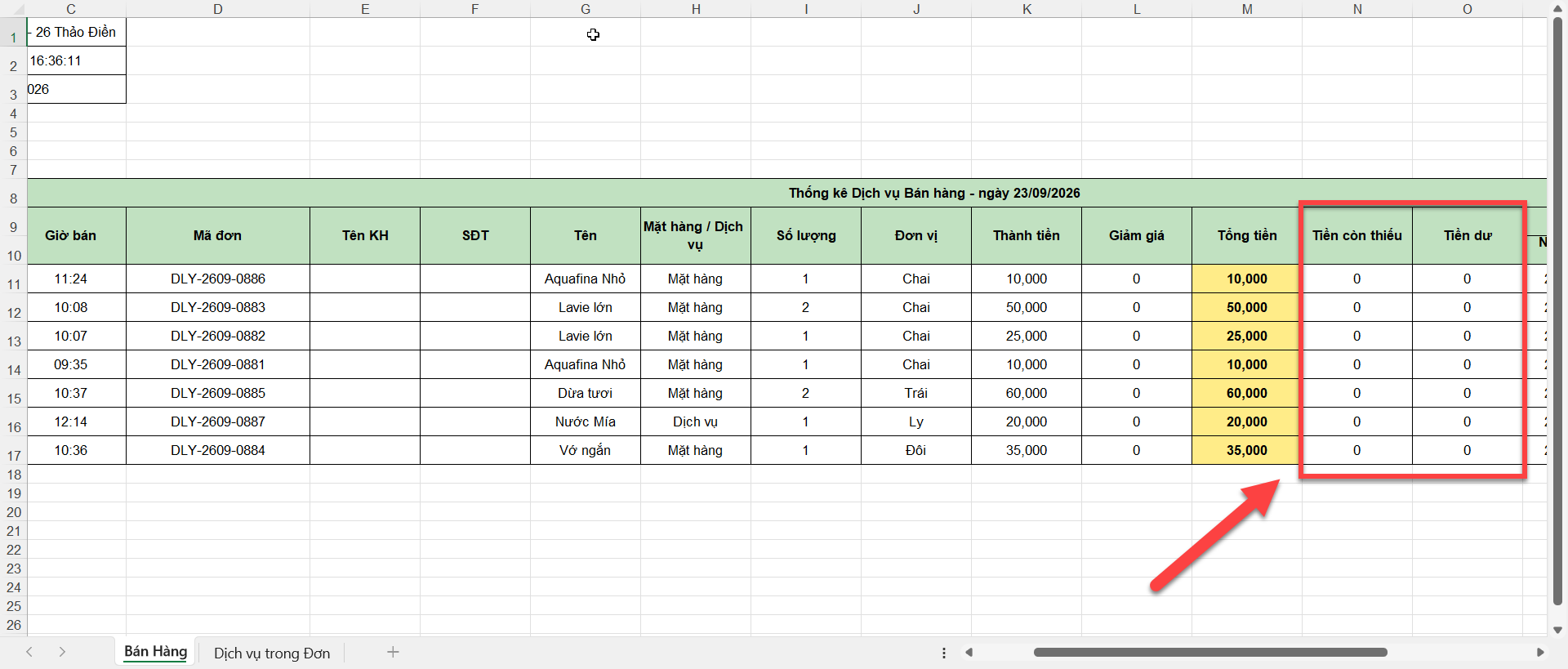Select row 11 header
The height and width of the screenshot is (669, 1568).
click(x=13, y=279)
